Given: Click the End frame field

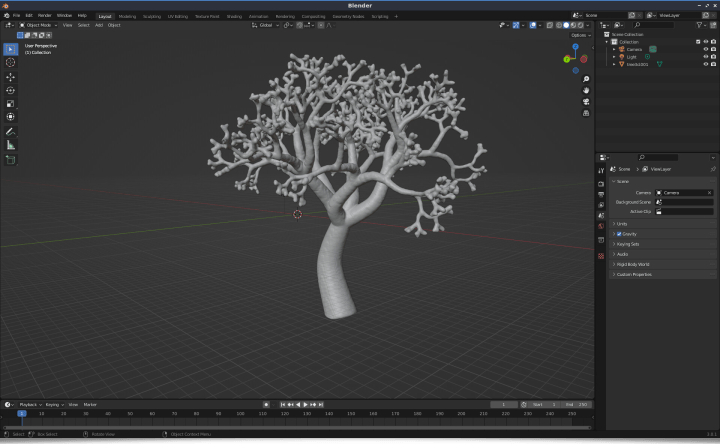Looking at the screenshot, I should [576, 405].
